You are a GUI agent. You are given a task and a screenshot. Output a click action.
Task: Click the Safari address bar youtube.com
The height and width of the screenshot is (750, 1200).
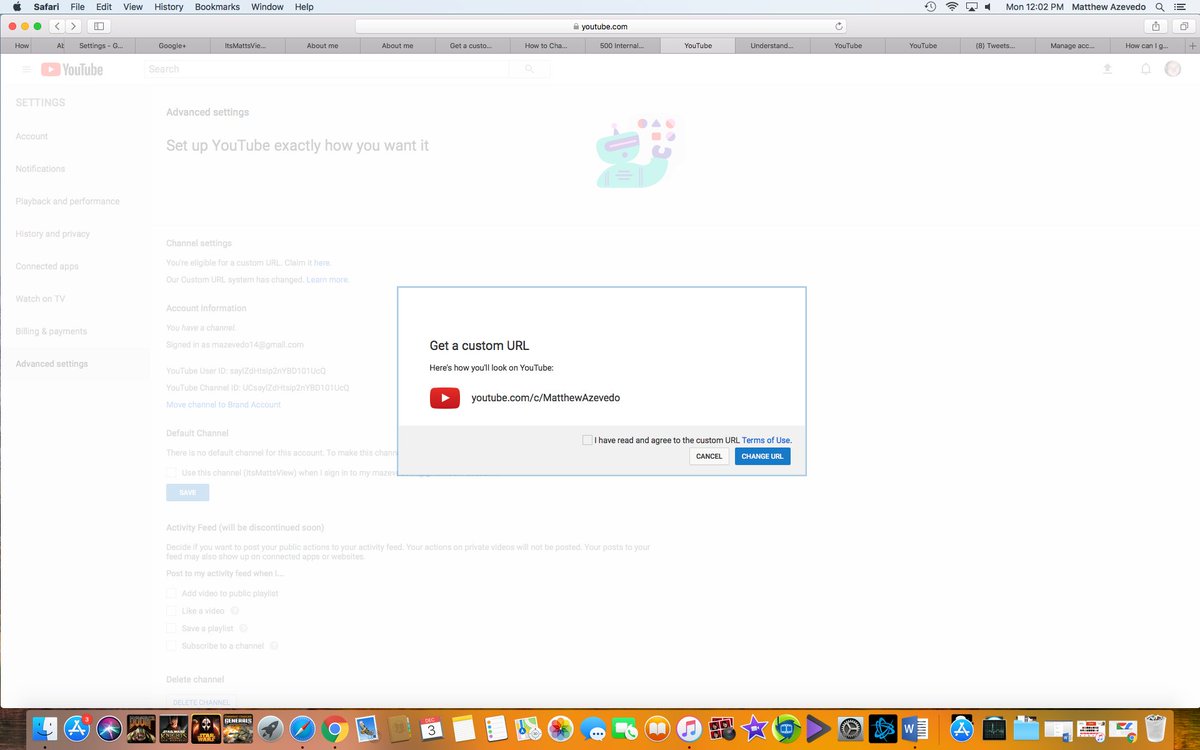(x=600, y=26)
